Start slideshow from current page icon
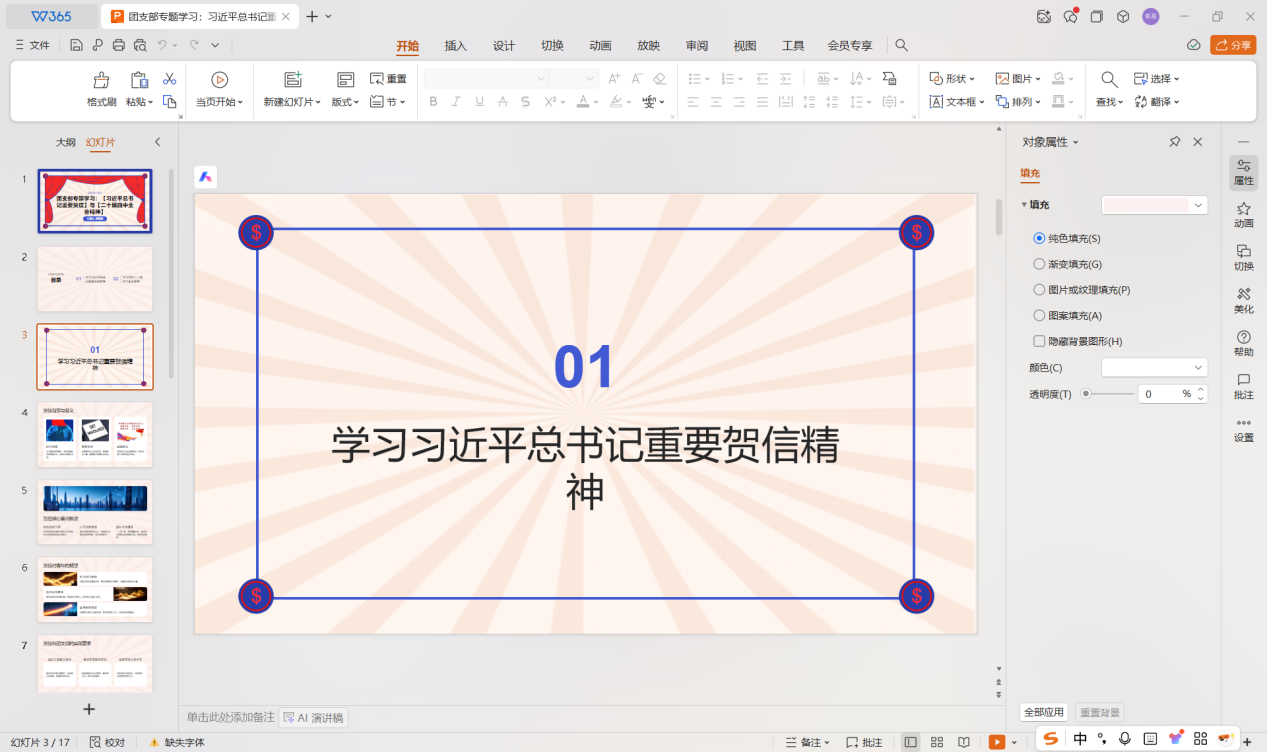Screen dimensions: 1267x752 pyautogui.click(x=219, y=81)
